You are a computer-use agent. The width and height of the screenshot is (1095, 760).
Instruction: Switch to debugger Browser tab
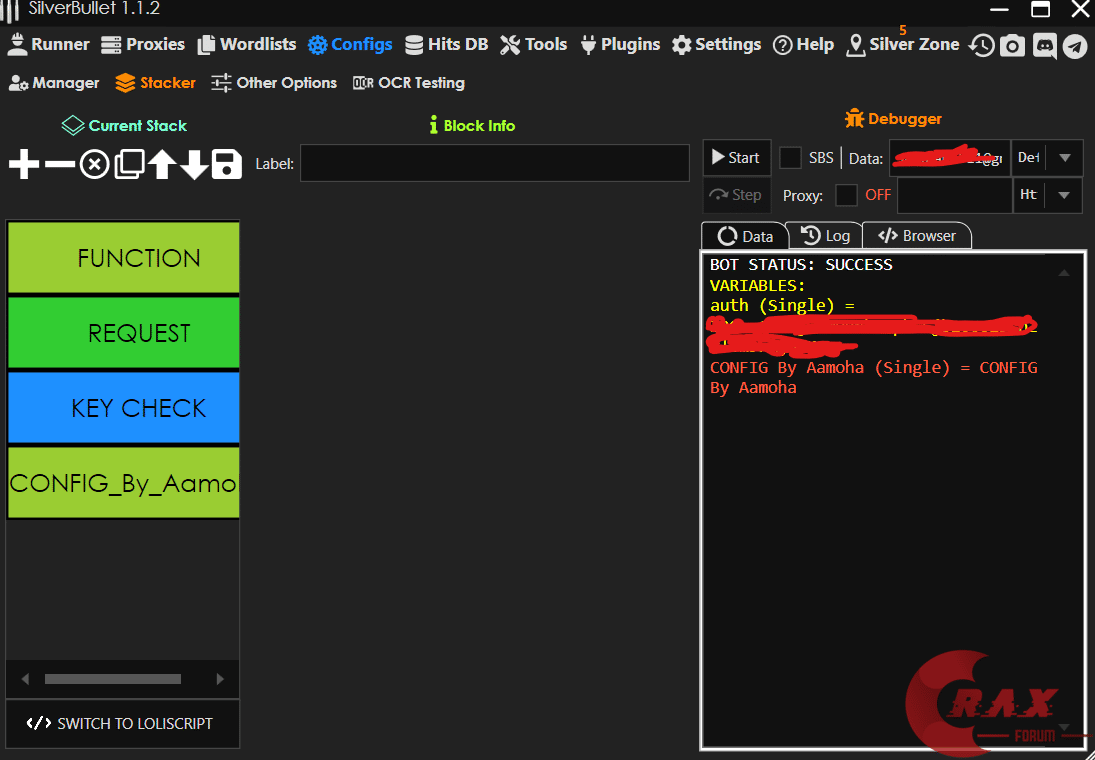[x=916, y=236]
